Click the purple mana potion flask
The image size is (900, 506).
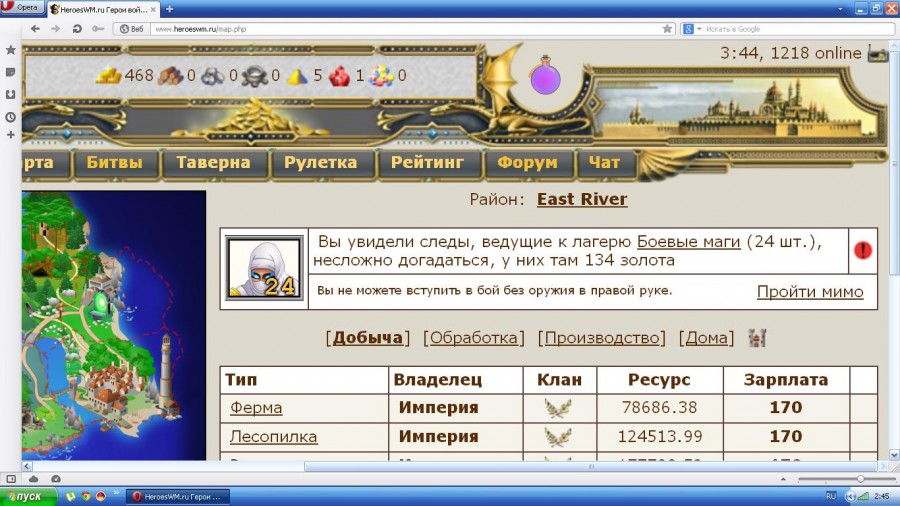545,76
